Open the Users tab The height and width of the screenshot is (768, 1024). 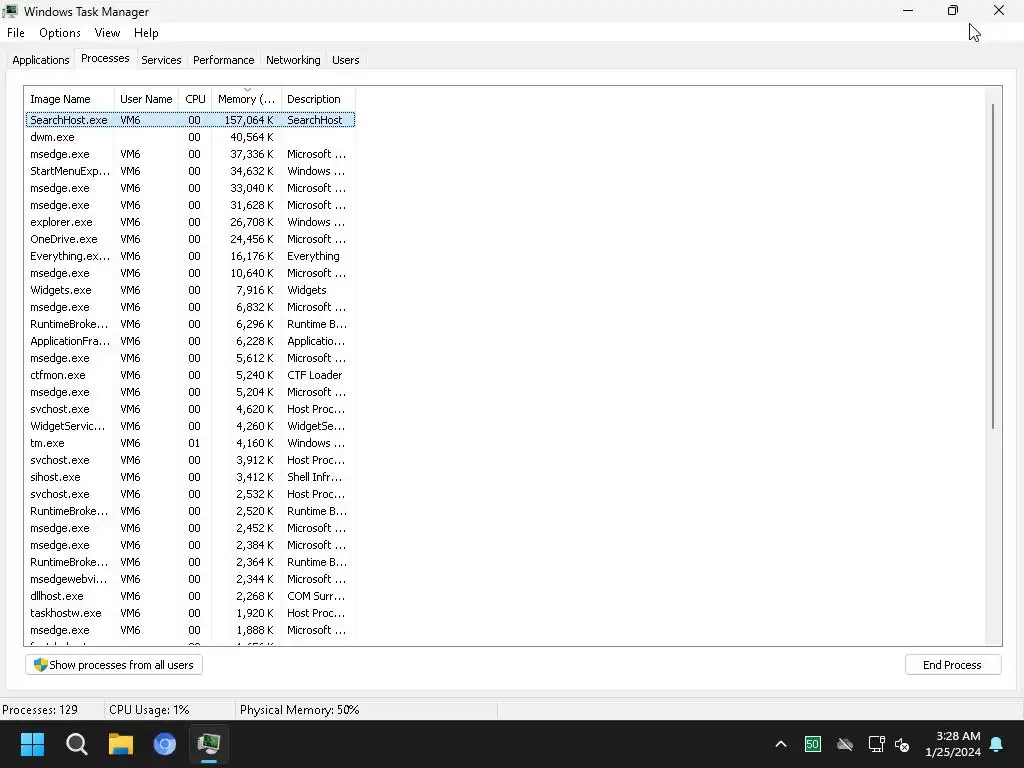tap(345, 60)
